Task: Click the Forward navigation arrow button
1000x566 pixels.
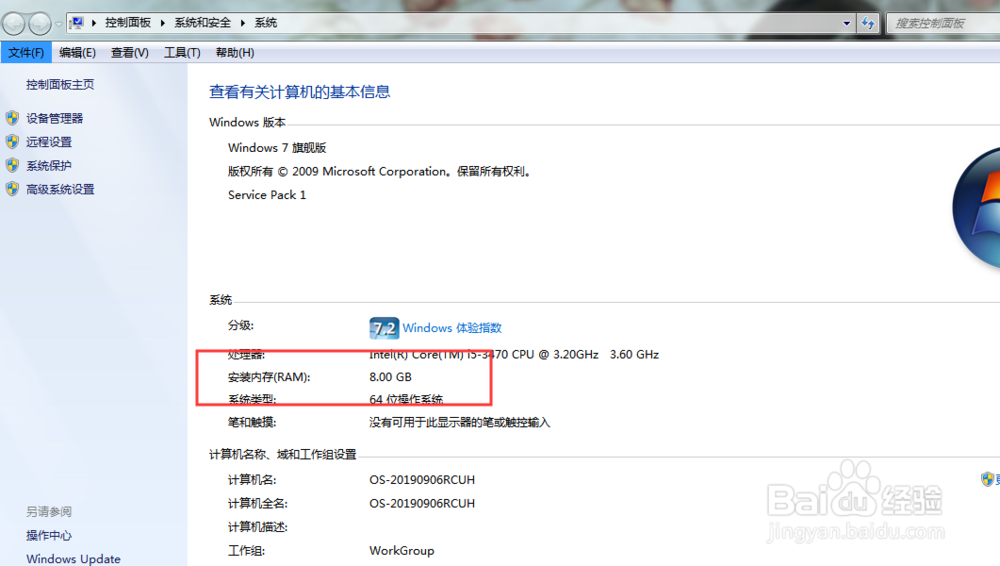Action: point(40,24)
